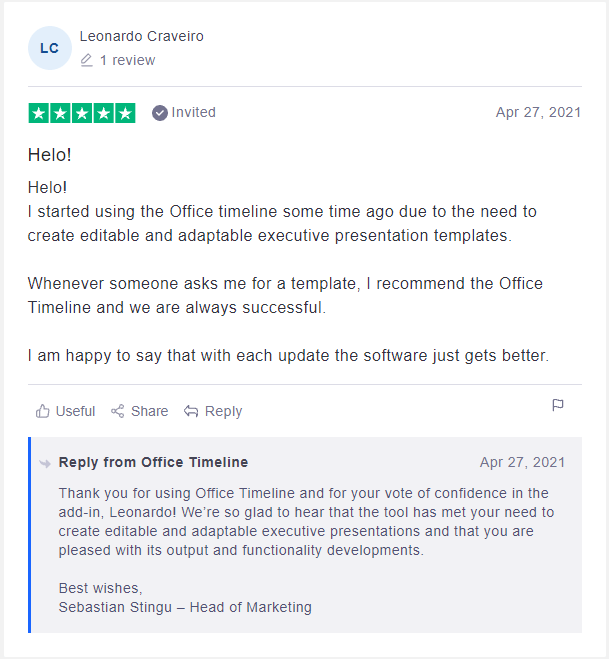This screenshot has height=659, width=609.
Task: Click the Helo! review title
Action: (49, 155)
